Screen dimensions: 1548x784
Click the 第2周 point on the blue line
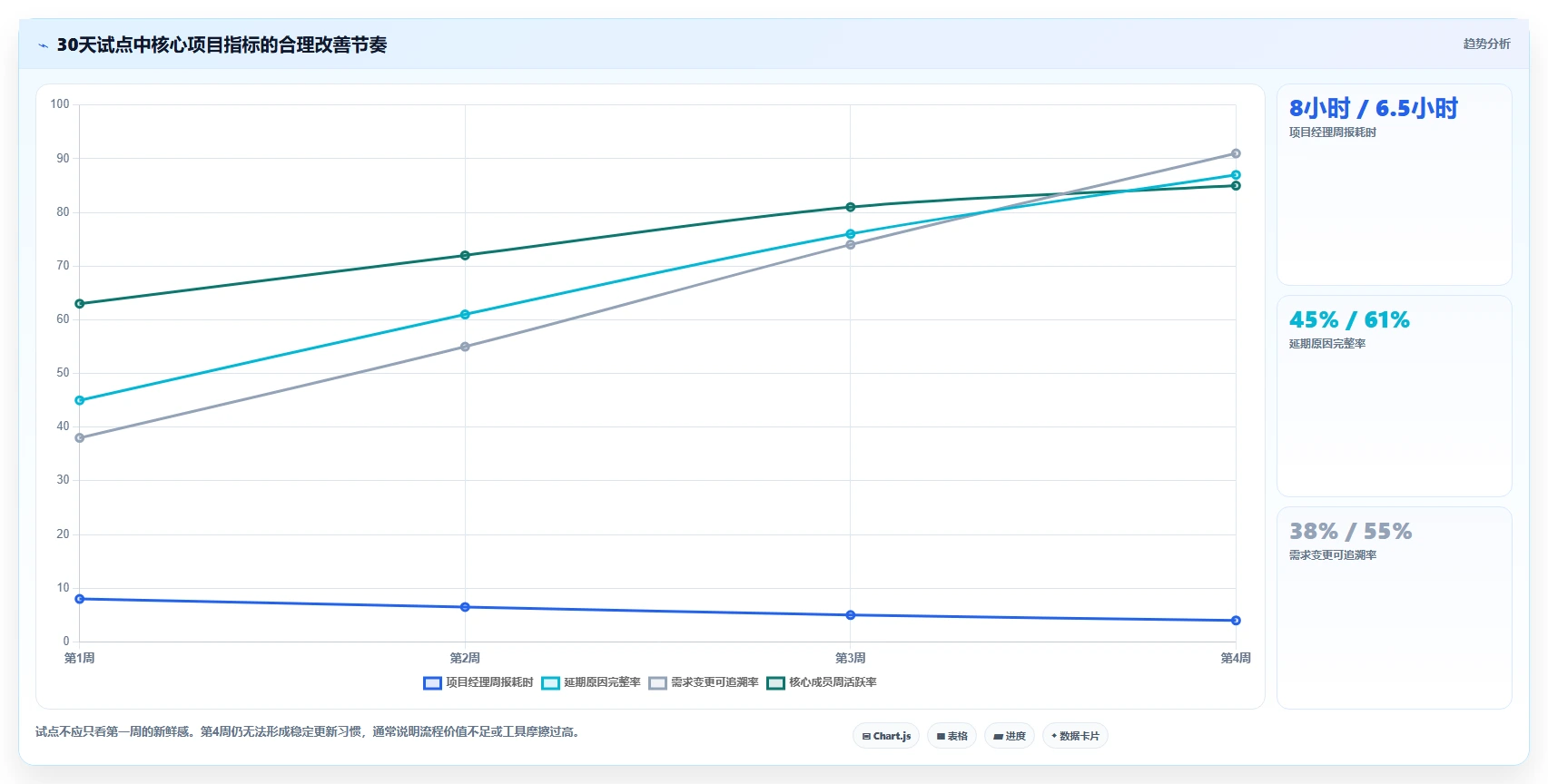pyautogui.click(x=465, y=607)
